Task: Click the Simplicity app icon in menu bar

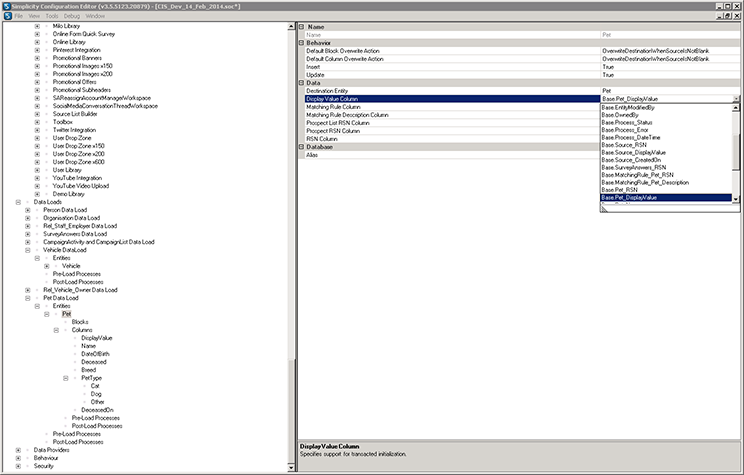Action: pos(7,16)
